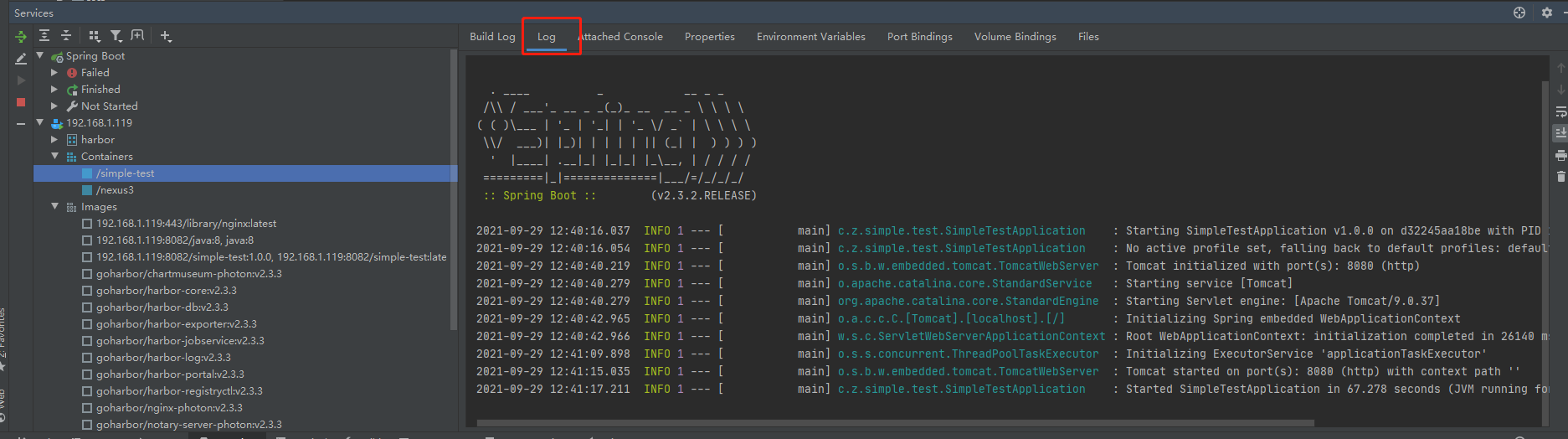The image size is (1568, 439).
Task: Select goharbor/nginx-photon:v2.3.3 image
Action: 169,408
